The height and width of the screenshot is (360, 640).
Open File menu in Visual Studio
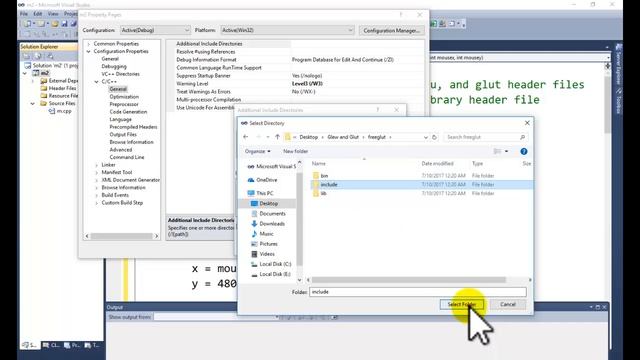[24, 14]
